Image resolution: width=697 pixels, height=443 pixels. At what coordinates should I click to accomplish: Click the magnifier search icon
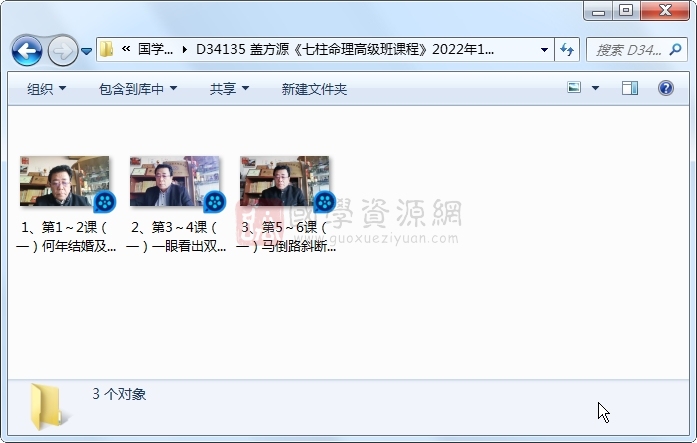click(675, 49)
